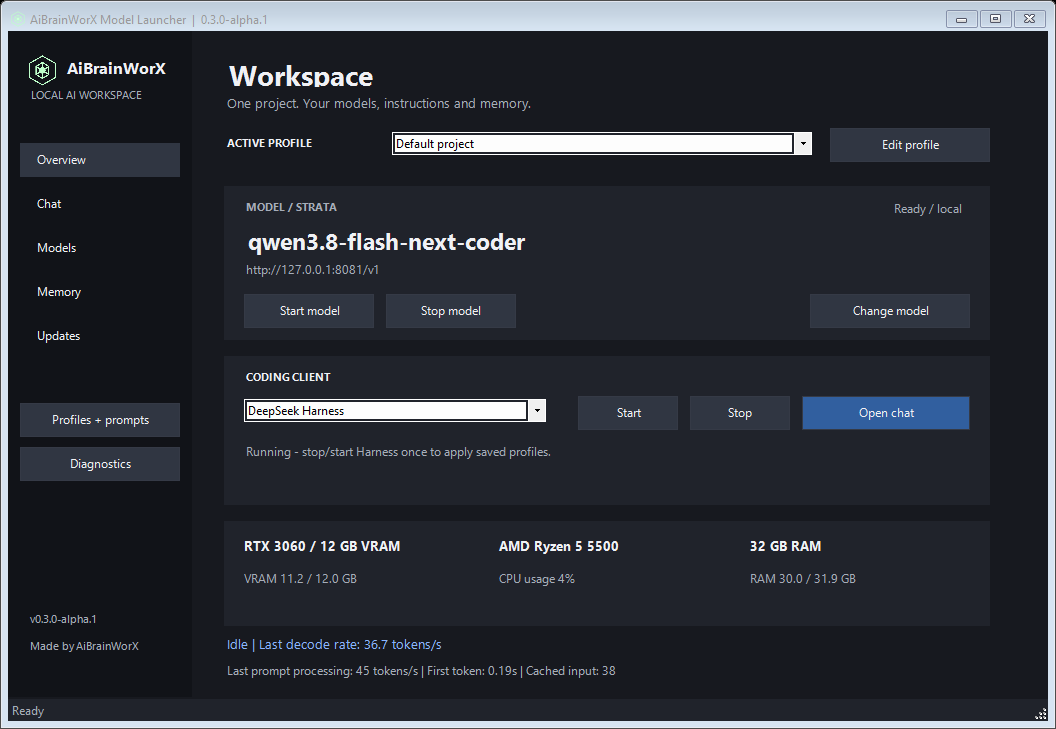The image size is (1056, 729).
Task: Click the Default project profile field
Action: tap(593, 144)
